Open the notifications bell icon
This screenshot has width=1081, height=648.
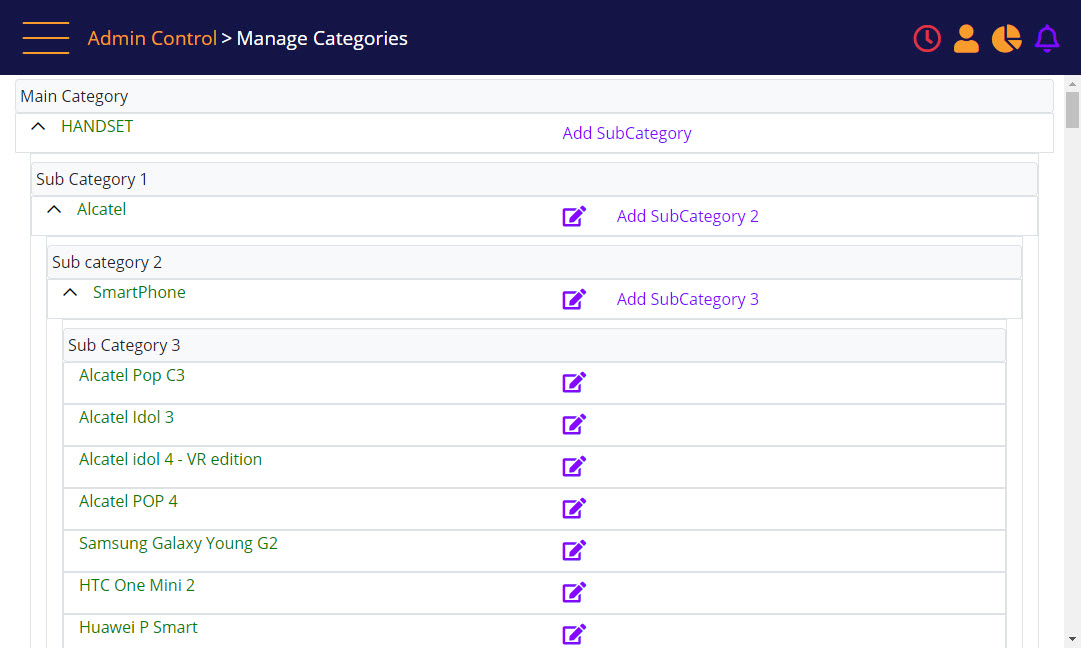click(x=1047, y=39)
